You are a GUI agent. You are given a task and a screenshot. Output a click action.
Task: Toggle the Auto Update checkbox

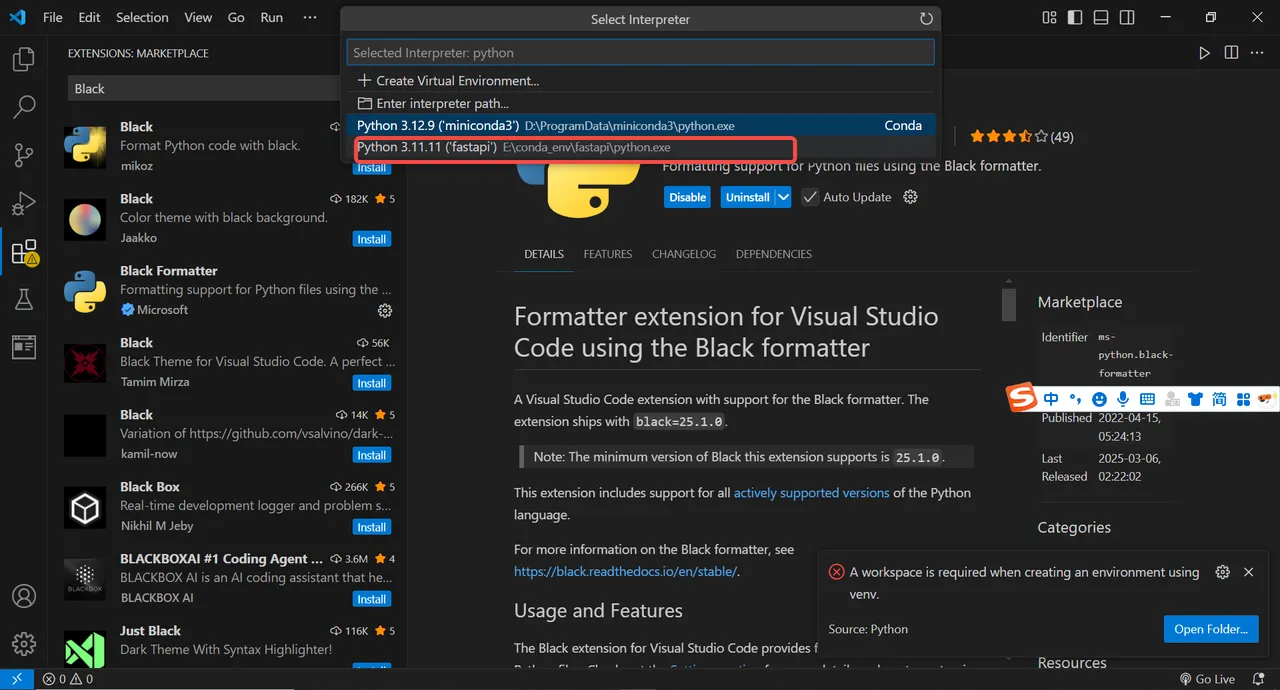(x=810, y=197)
